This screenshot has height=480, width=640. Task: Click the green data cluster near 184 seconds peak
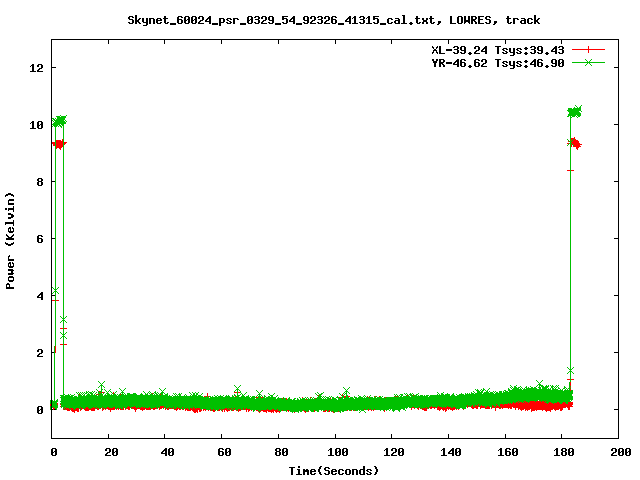point(574,112)
